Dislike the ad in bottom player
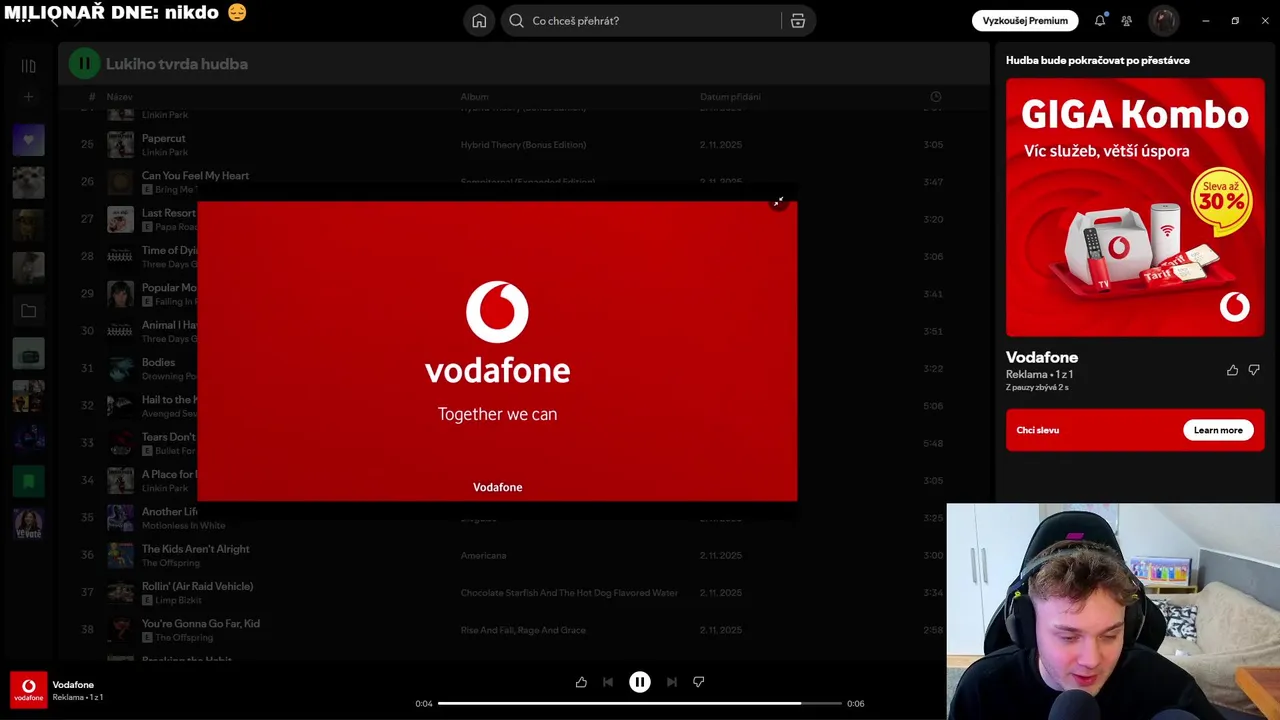Screen dimensions: 1280x720 coord(699,682)
